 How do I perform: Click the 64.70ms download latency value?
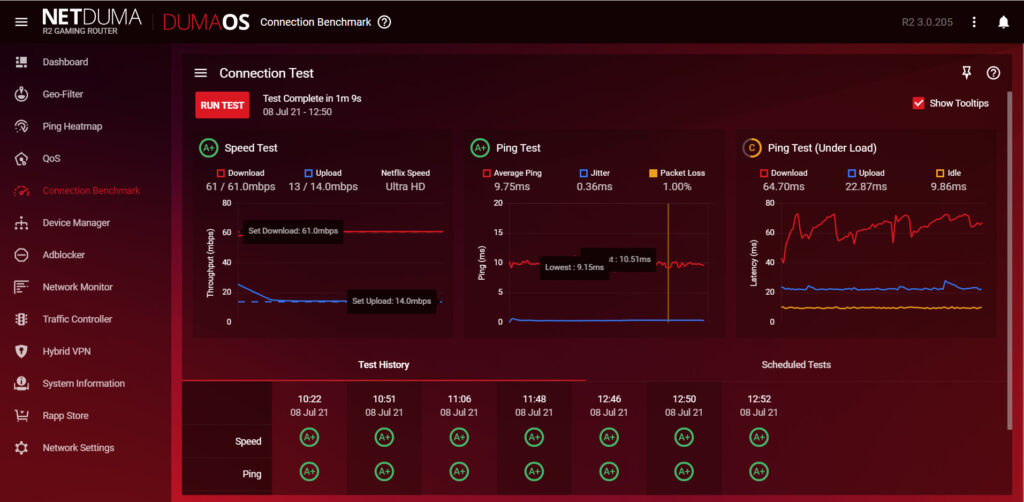784,187
